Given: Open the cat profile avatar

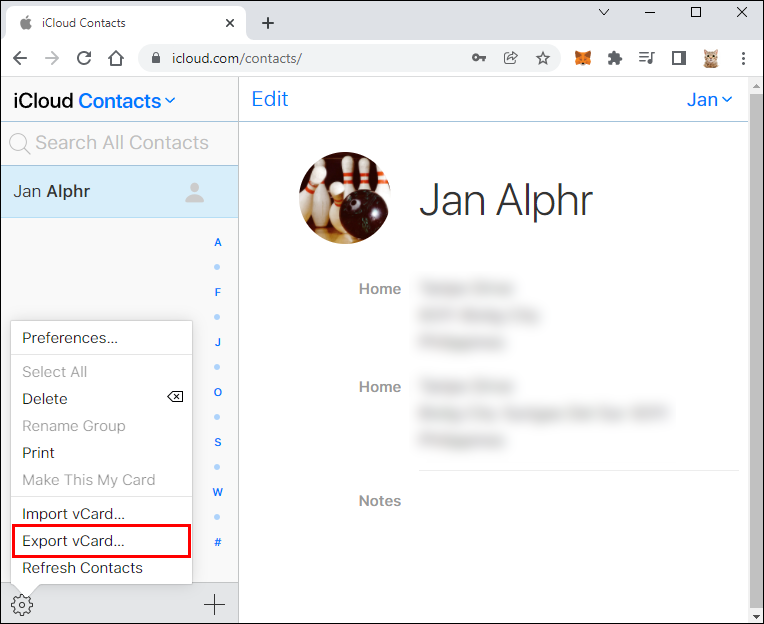Looking at the screenshot, I should click(710, 58).
